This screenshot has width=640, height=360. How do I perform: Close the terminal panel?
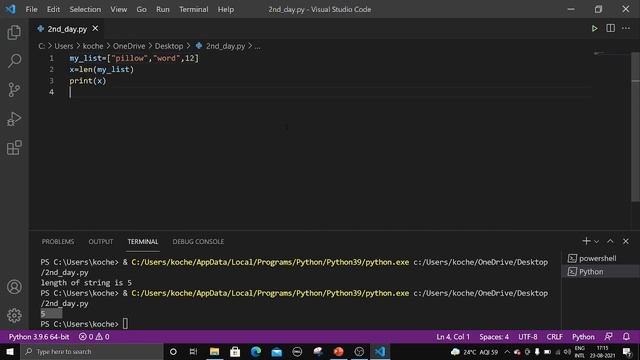click(x=626, y=241)
